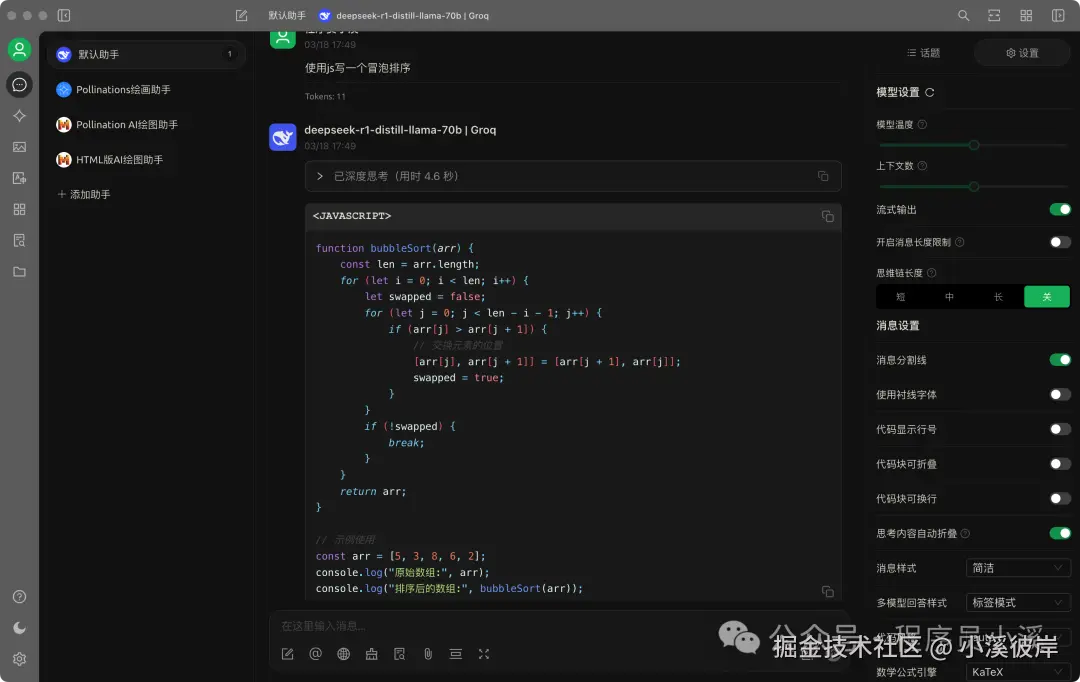Select the HTML版AI绘图助手 assistant
Screen dimensions: 1080x682
tap(146, 160)
